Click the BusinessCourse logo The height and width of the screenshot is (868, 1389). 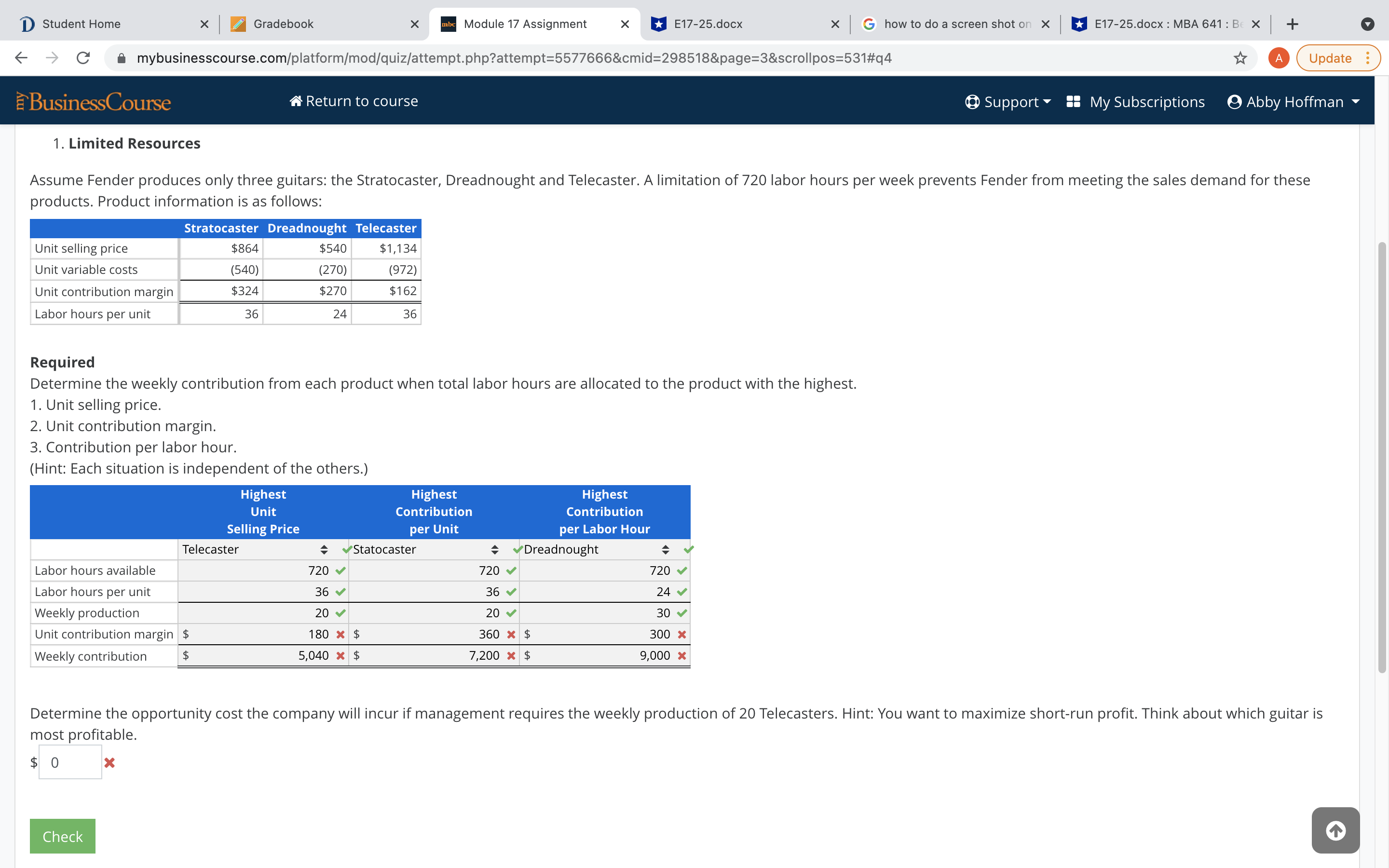pos(93,101)
